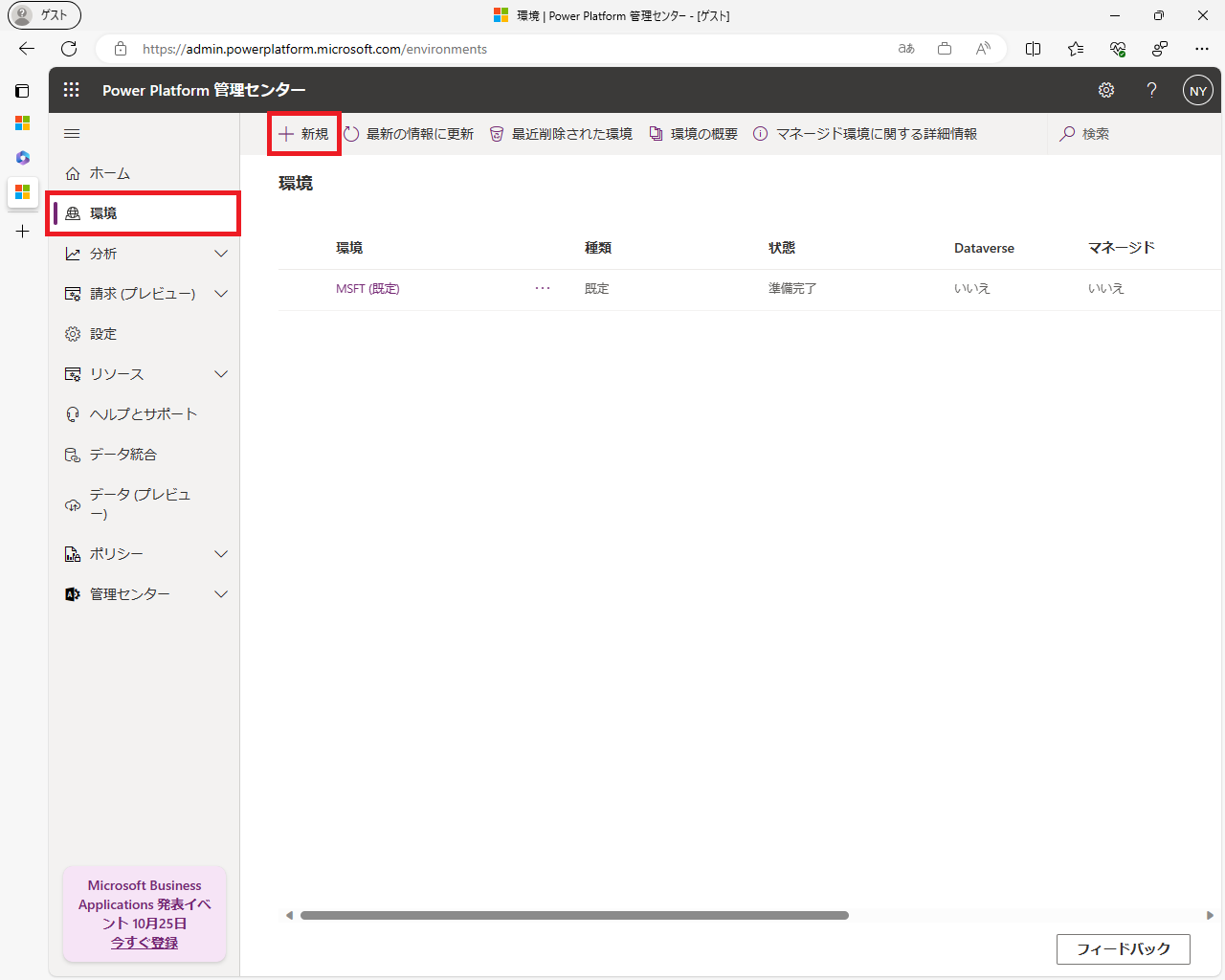
Task: Click 準備完了 status cell
Action: pos(792,288)
